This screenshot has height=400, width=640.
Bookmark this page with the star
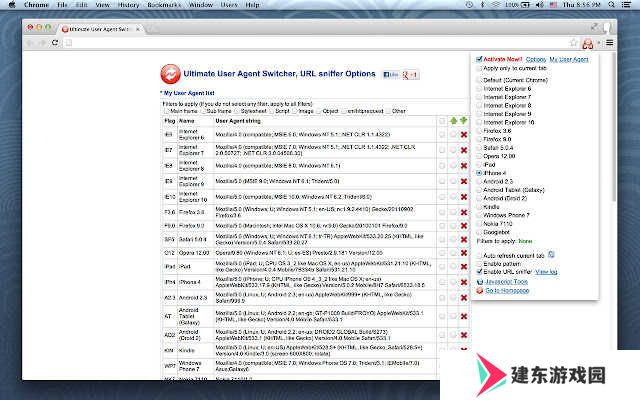573,42
